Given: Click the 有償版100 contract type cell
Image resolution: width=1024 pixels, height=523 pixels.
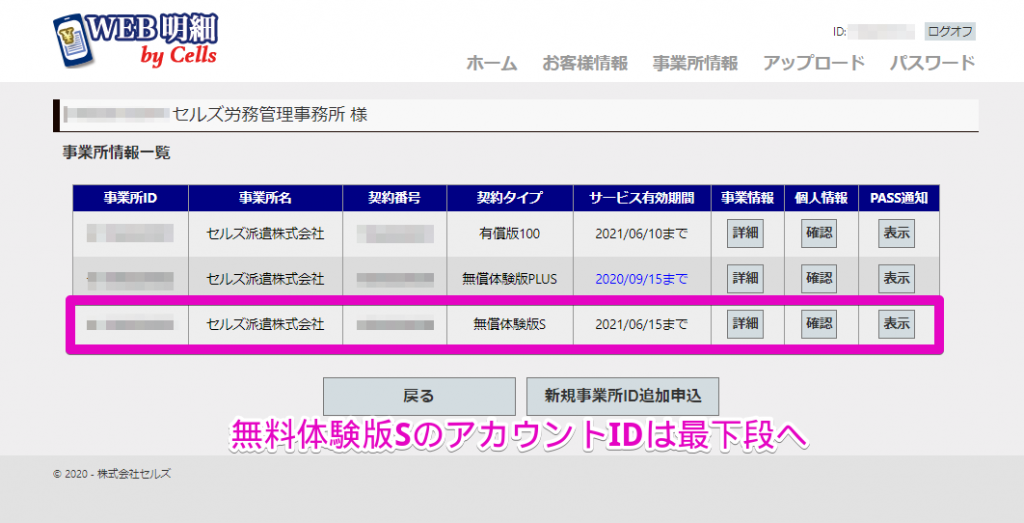Looking at the screenshot, I should (510, 234).
